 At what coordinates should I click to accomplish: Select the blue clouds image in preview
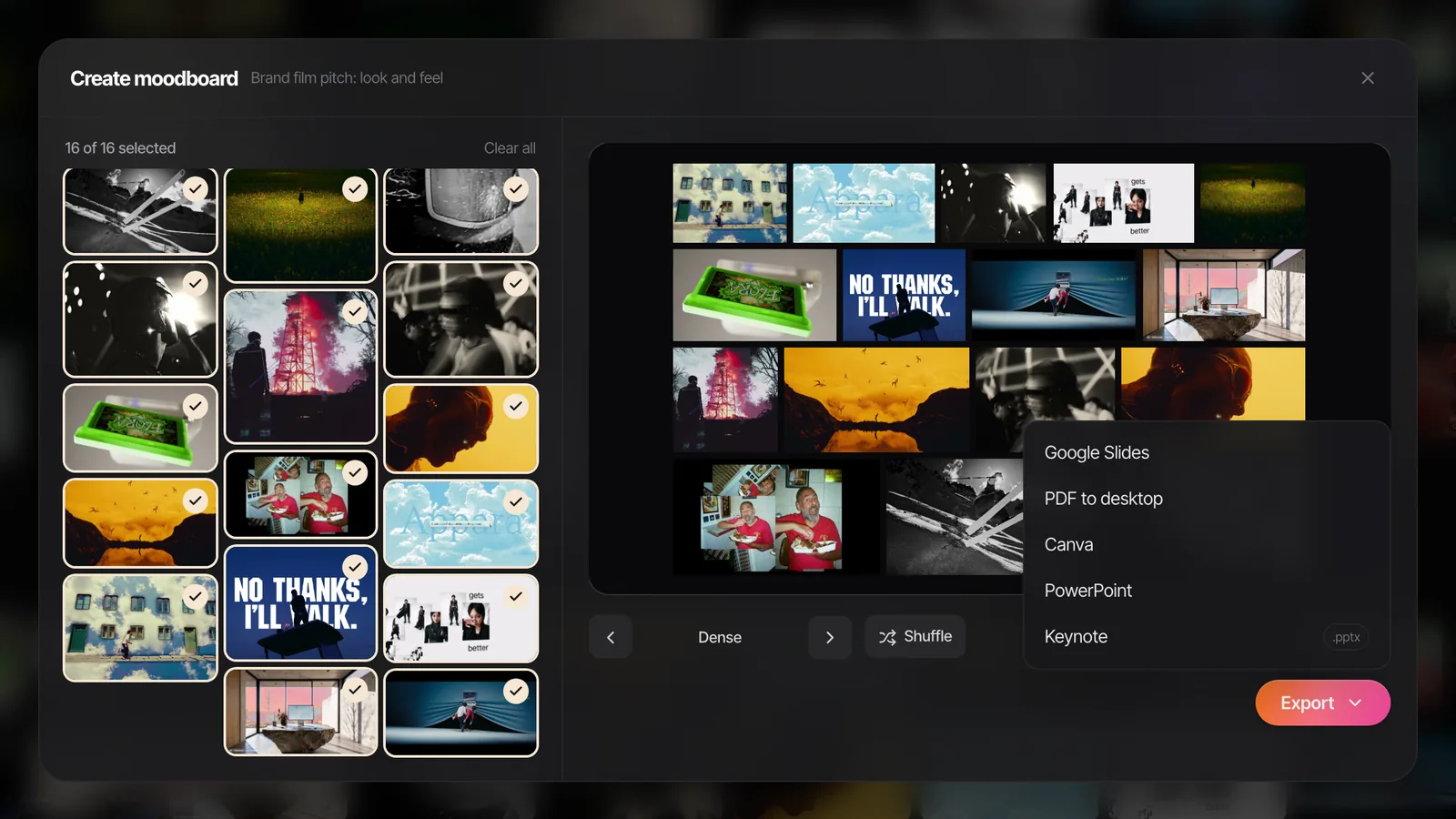(864, 203)
